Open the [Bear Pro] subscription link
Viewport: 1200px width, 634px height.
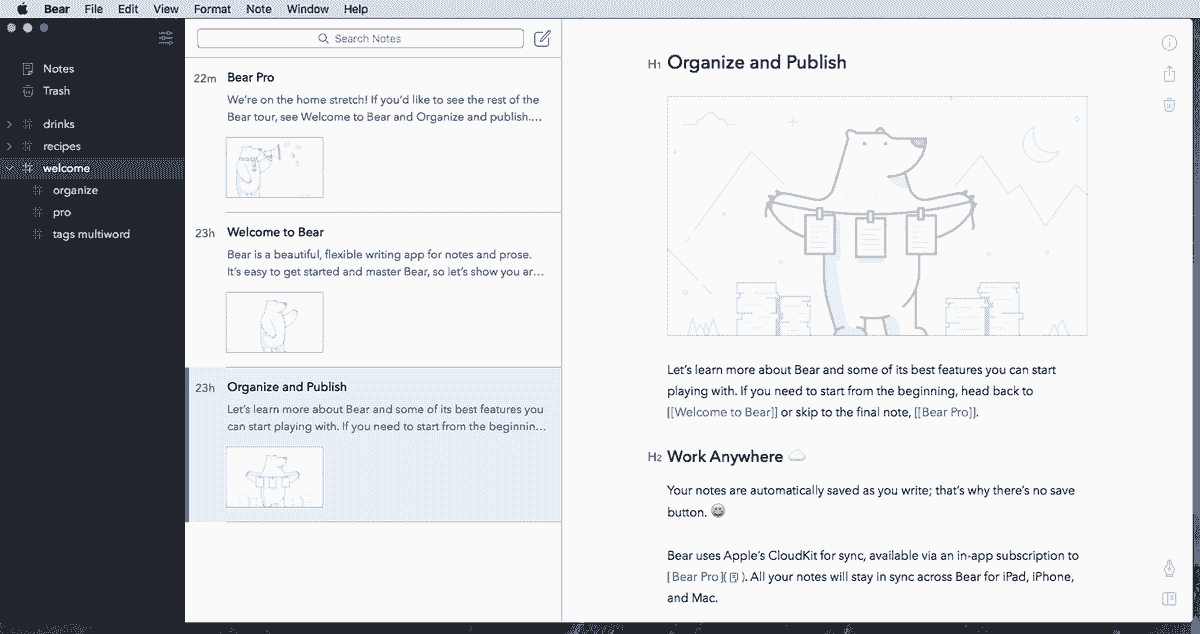click(x=696, y=577)
